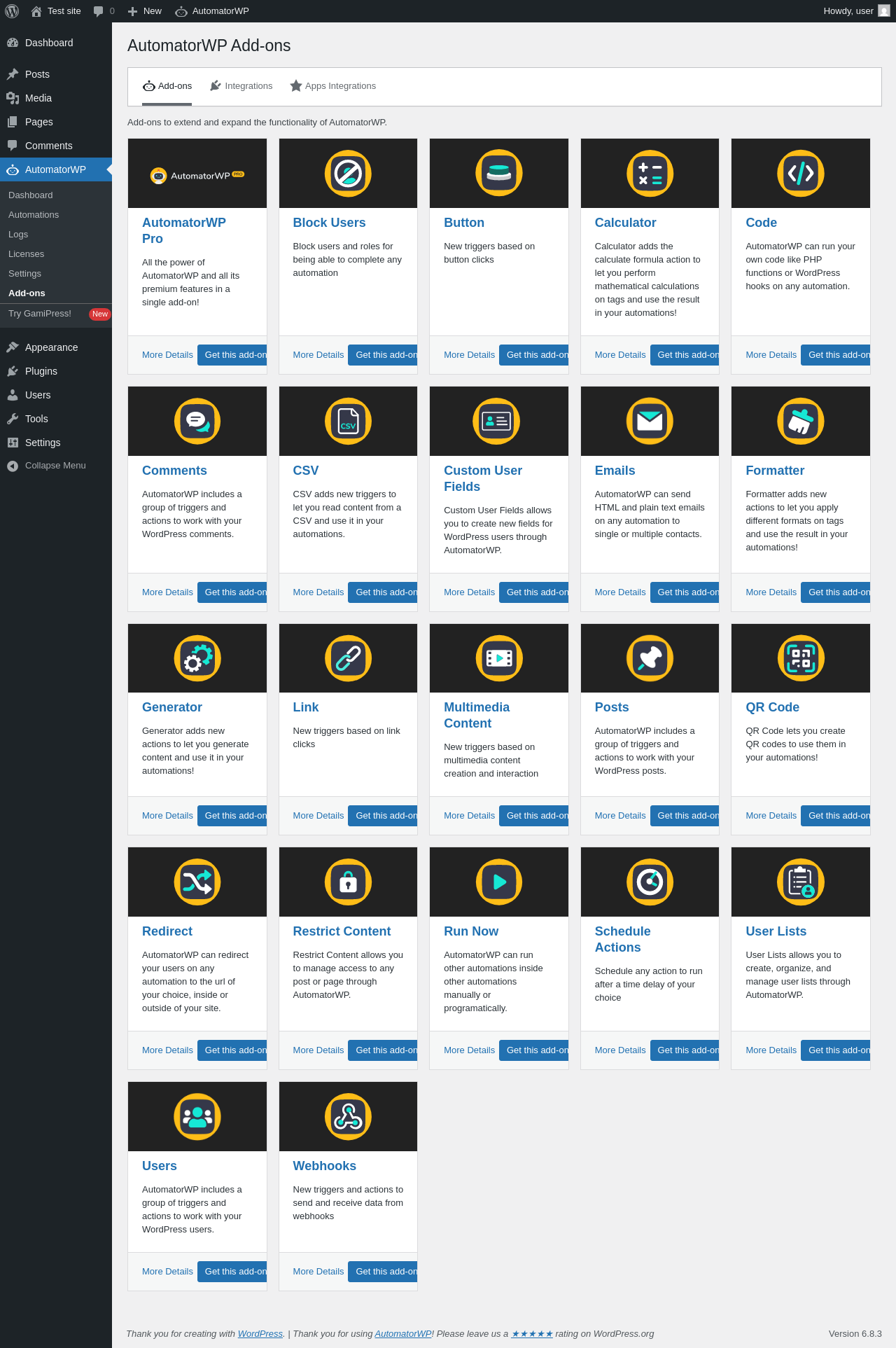Click Get this add-on for Calculator
Image resolution: width=896 pixels, height=1348 pixels.
685,355
